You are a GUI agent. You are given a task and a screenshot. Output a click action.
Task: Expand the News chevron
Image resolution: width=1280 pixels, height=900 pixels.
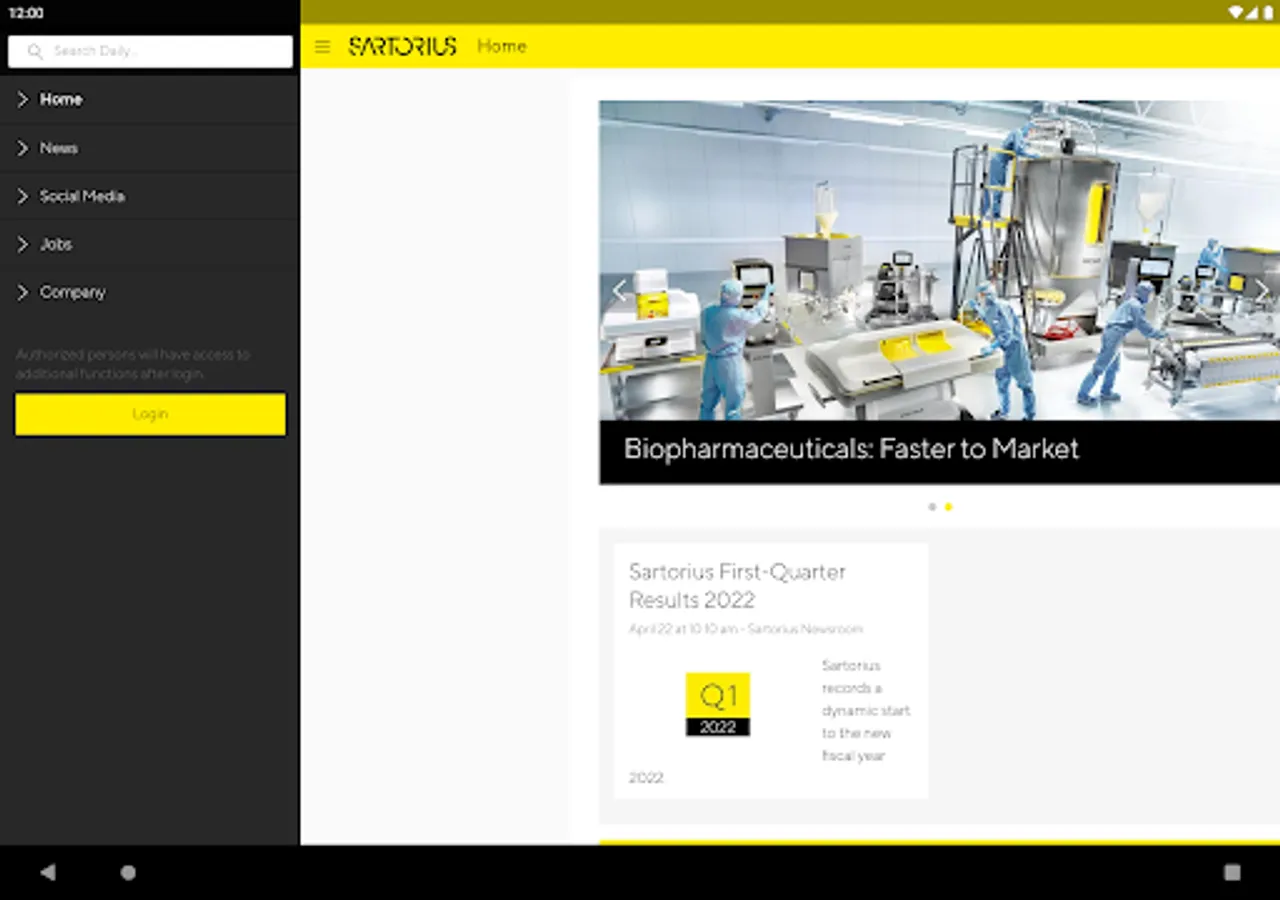point(23,148)
